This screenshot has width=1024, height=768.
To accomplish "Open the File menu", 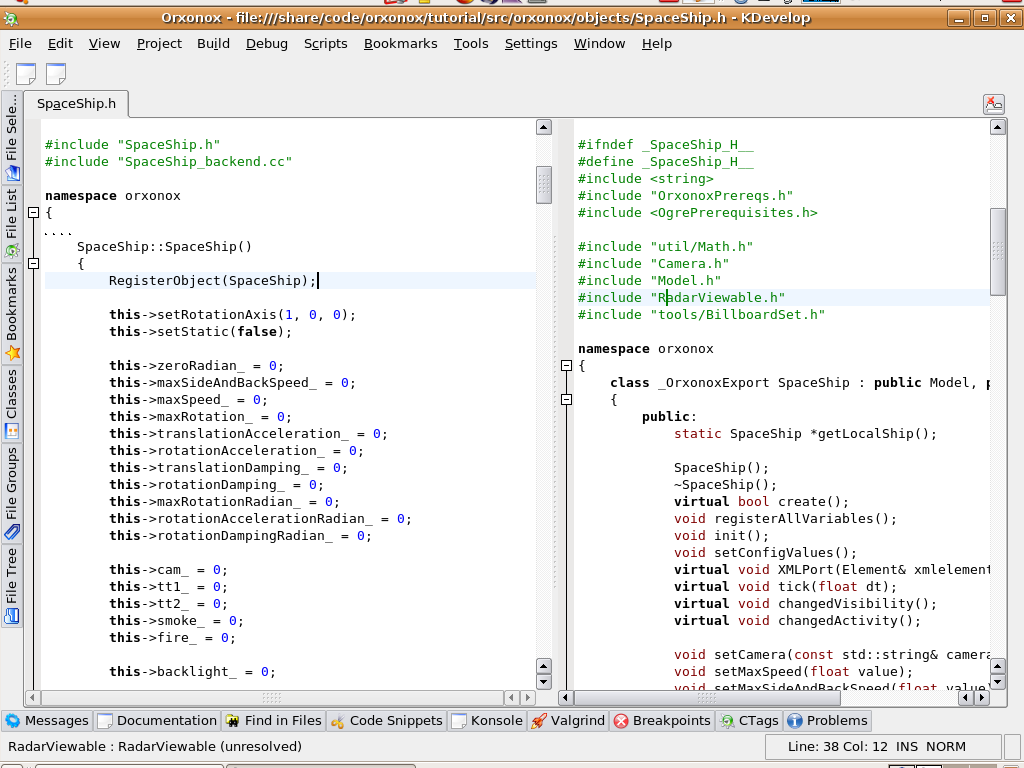I will [20, 44].
